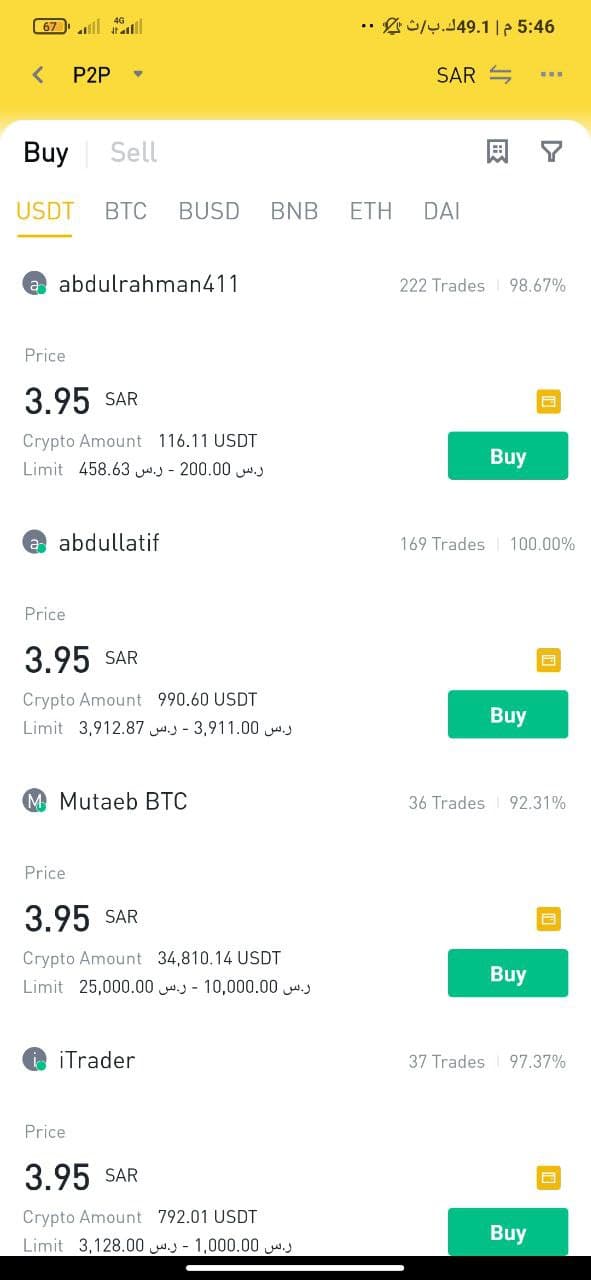Tap payment card icon in abdullatif offer

point(548,660)
